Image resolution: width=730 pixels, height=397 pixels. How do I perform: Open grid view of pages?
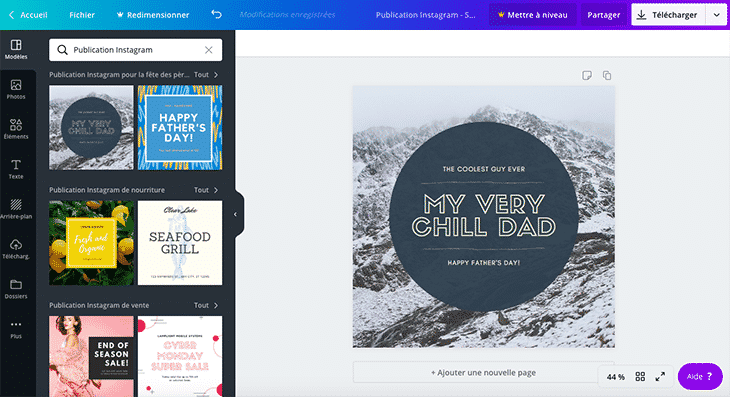[x=640, y=377]
